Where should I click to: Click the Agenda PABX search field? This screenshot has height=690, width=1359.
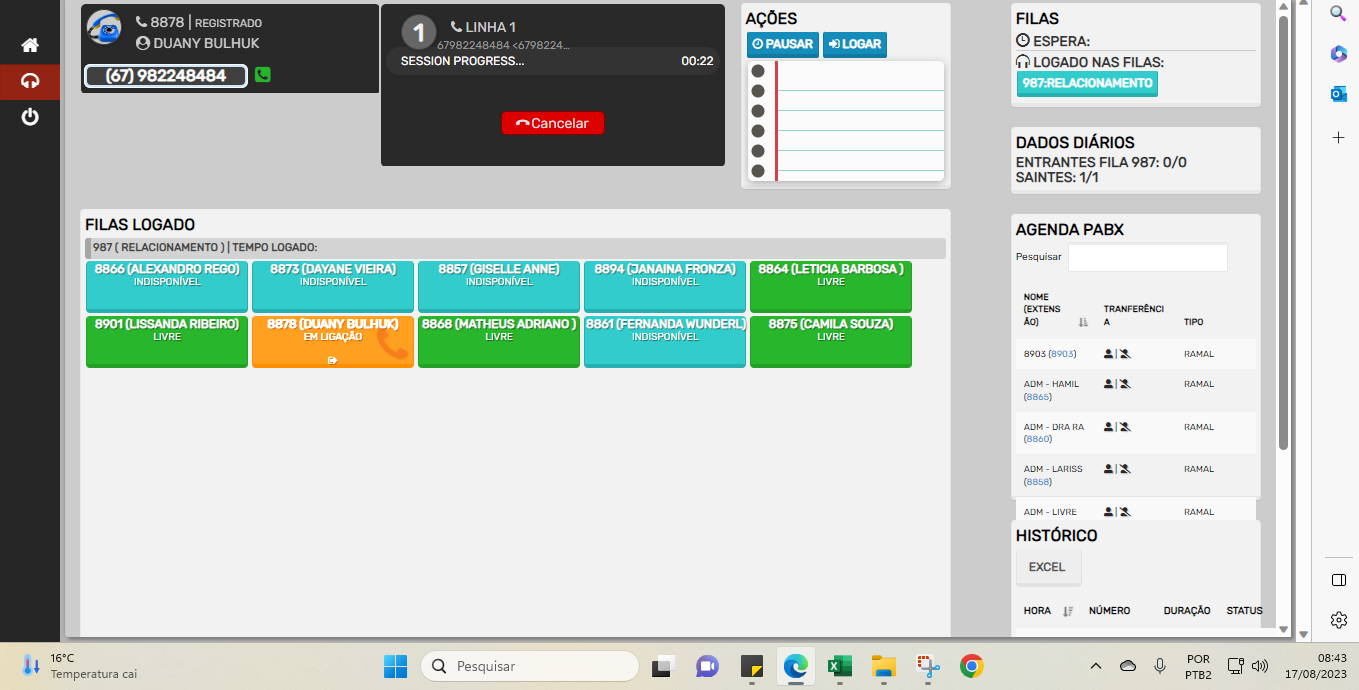pyautogui.click(x=1148, y=257)
